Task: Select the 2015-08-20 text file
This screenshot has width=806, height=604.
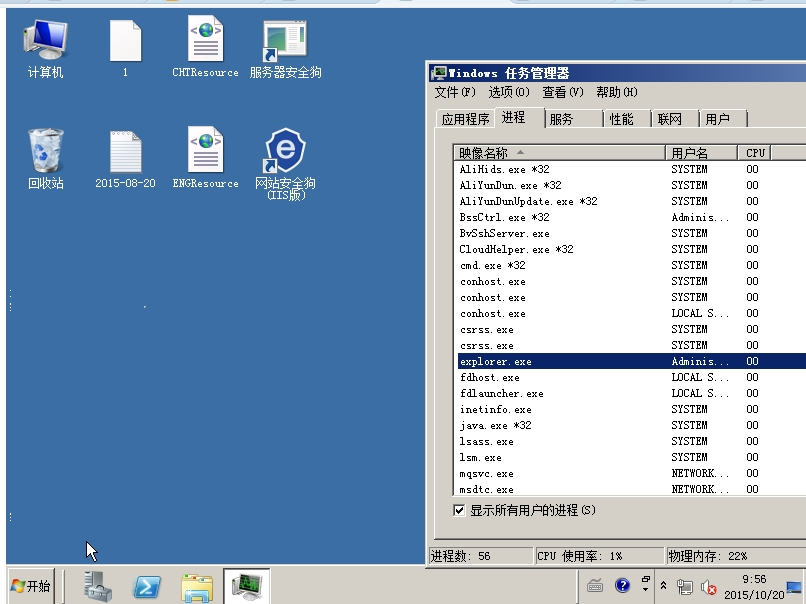Action: pos(125,157)
